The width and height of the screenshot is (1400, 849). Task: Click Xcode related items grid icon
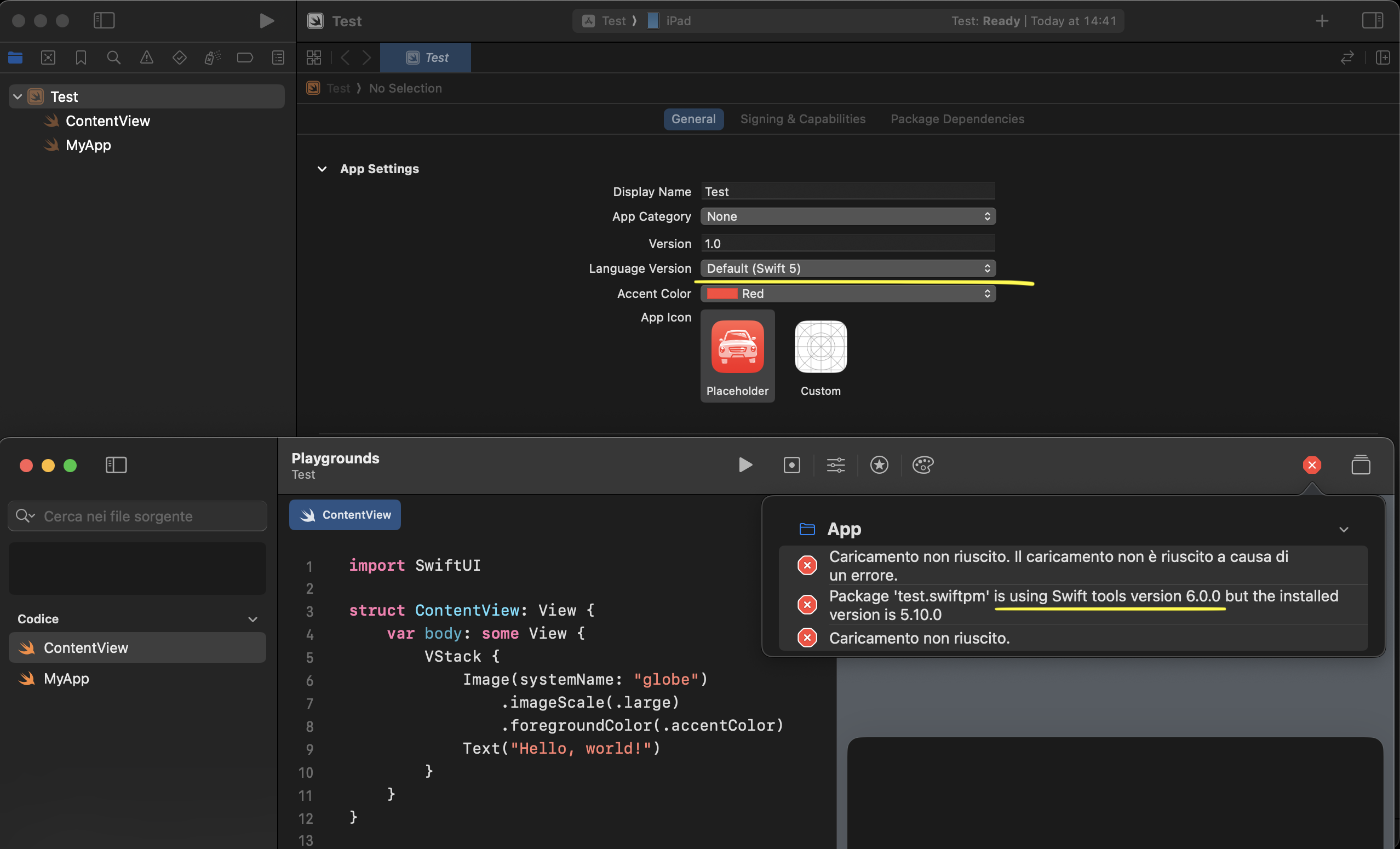click(x=314, y=58)
